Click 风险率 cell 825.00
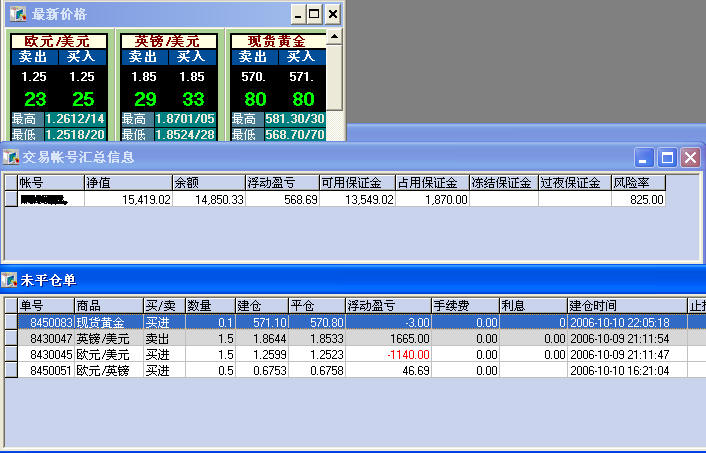Viewport: 706px width, 453px height. 638,199
